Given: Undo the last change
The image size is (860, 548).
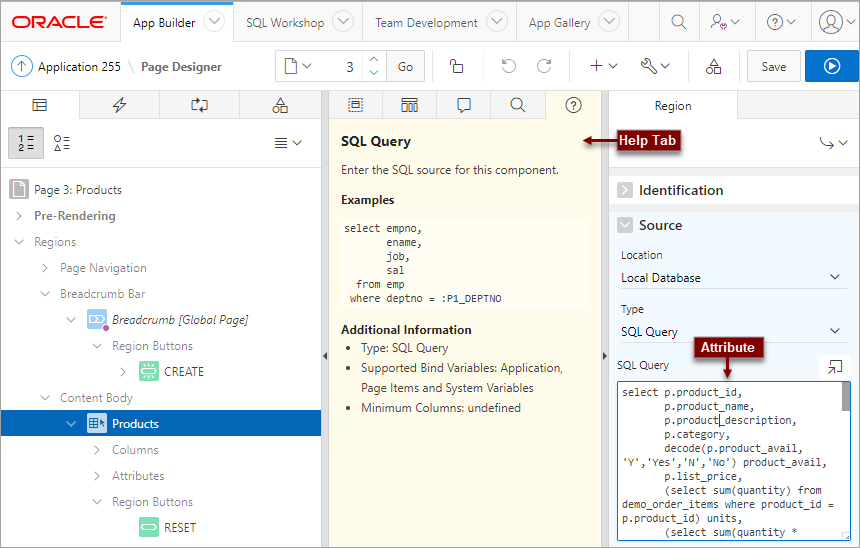Looking at the screenshot, I should coord(508,66).
